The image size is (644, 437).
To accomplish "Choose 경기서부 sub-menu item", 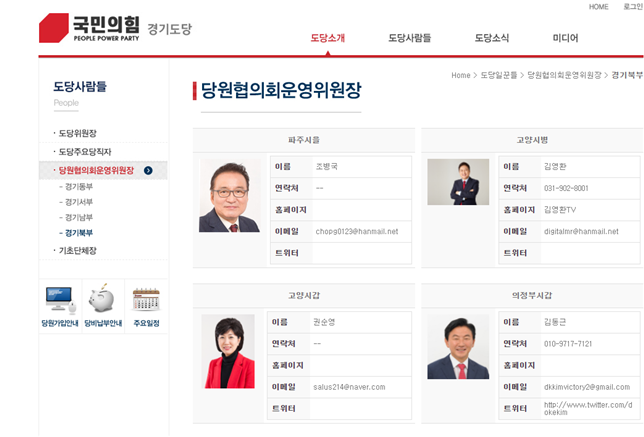I will (78, 202).
